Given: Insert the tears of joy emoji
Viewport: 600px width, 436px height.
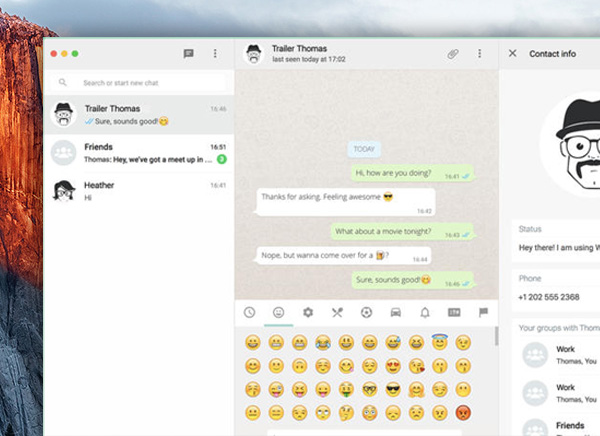Looking at the screenshot, I should 323,343.
